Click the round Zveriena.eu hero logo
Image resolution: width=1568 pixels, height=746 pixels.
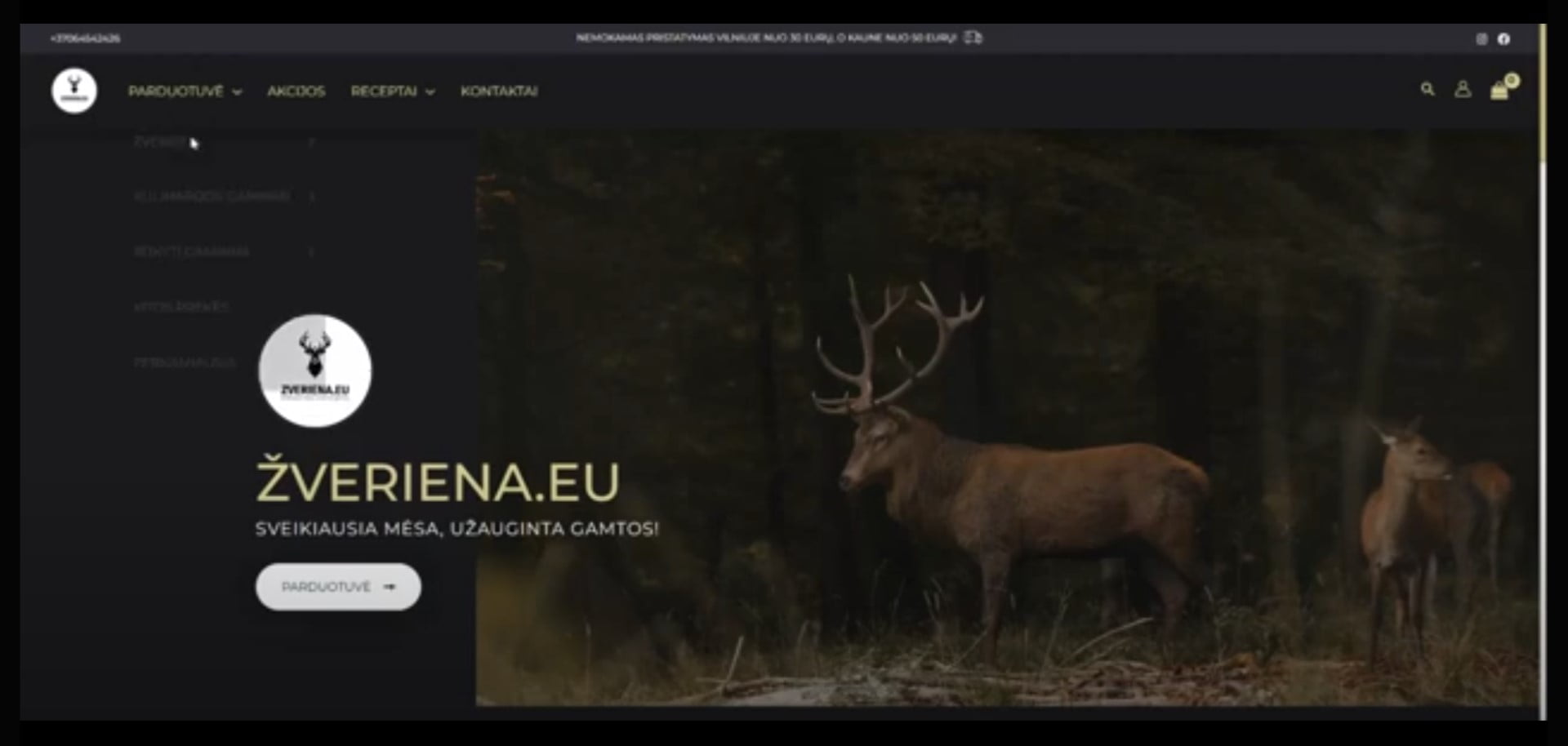[x=315, y=371]
